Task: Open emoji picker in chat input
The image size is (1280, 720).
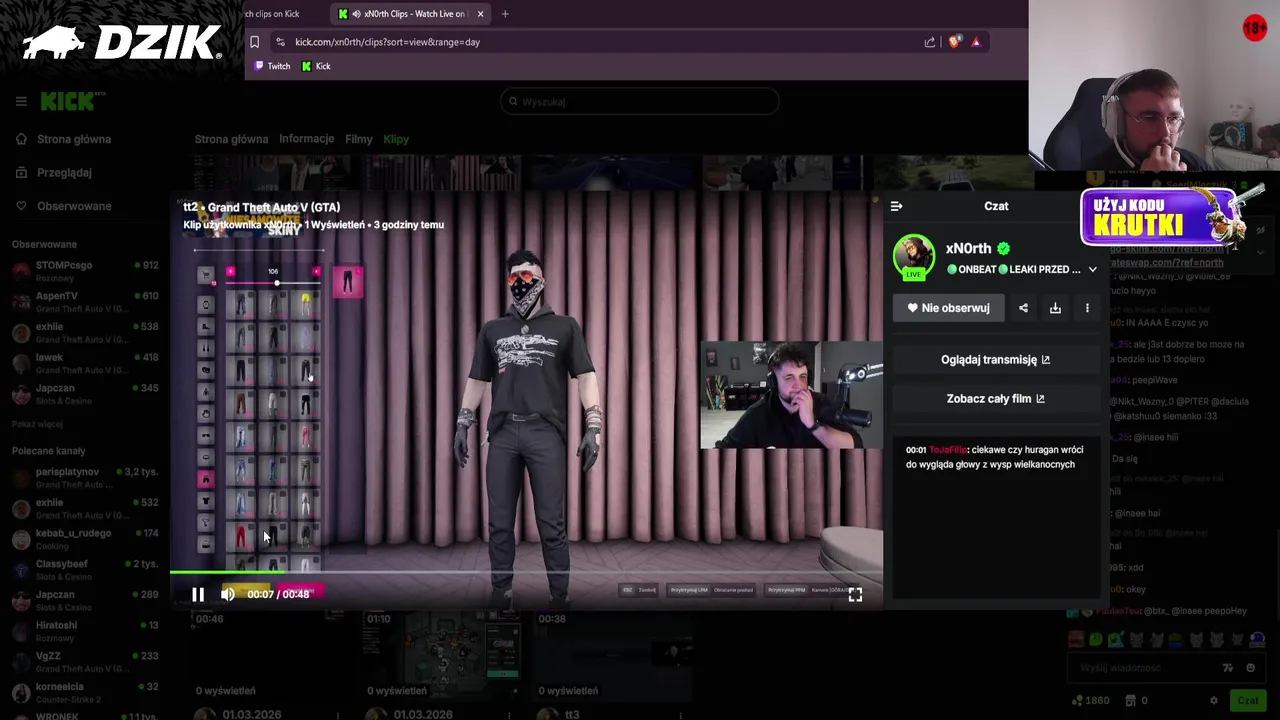Action: coord(1250,668)
